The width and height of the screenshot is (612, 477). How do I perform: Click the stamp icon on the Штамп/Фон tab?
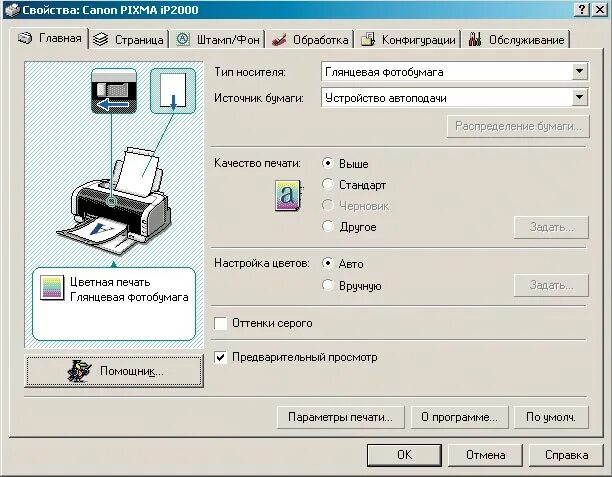[x=183, y=39]
